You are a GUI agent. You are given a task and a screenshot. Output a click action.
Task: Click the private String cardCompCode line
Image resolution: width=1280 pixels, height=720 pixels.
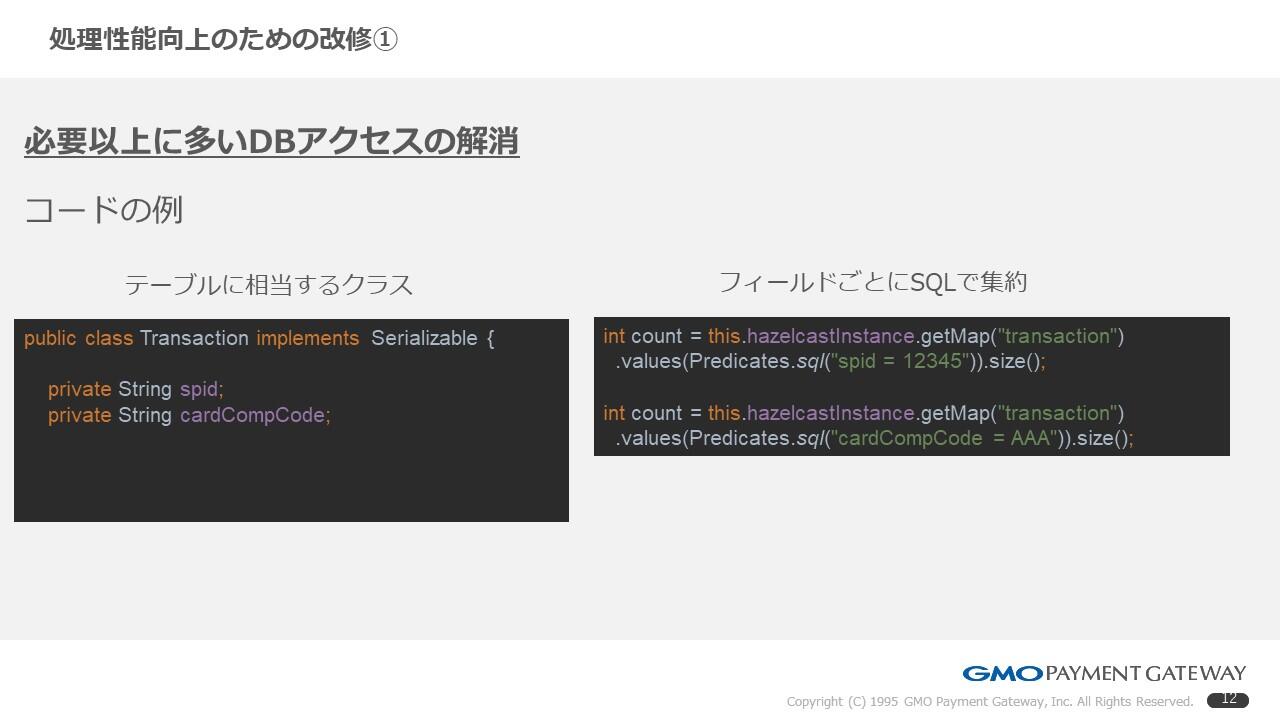click(189, 415)
